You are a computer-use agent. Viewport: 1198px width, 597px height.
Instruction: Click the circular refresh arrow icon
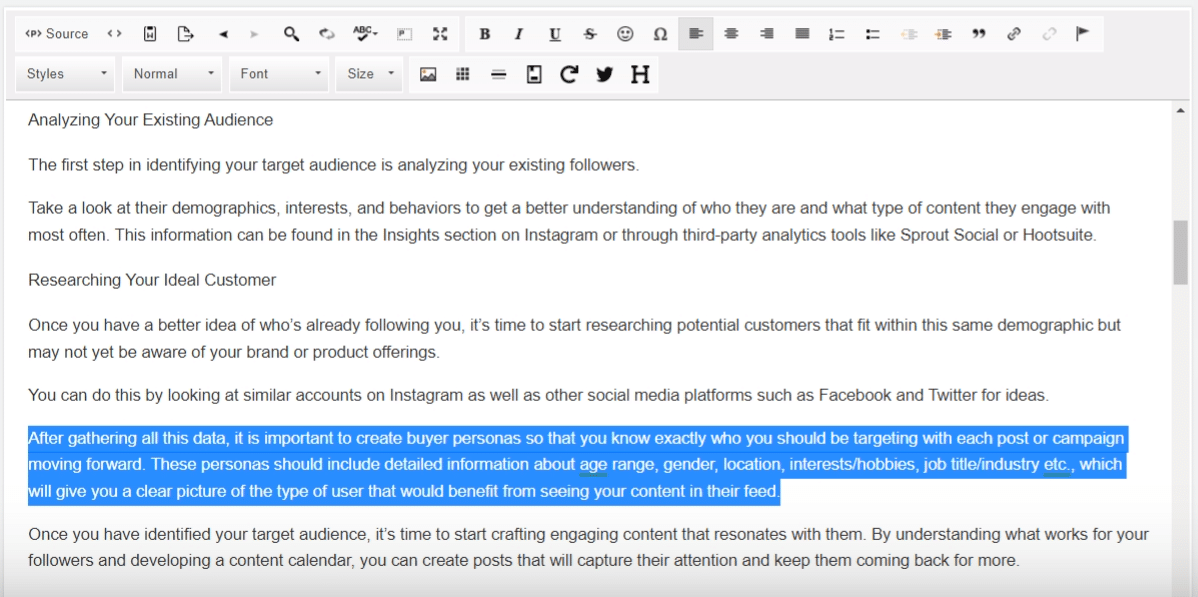pos(568,74)
